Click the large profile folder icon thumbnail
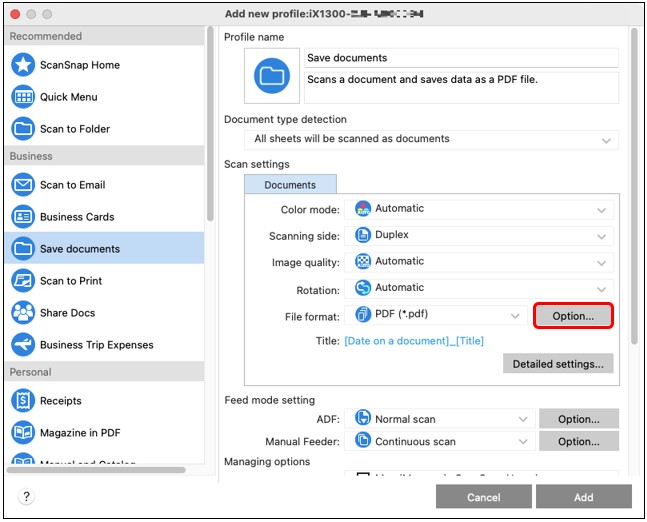647x522 pixels. click(x=272, y=76)
